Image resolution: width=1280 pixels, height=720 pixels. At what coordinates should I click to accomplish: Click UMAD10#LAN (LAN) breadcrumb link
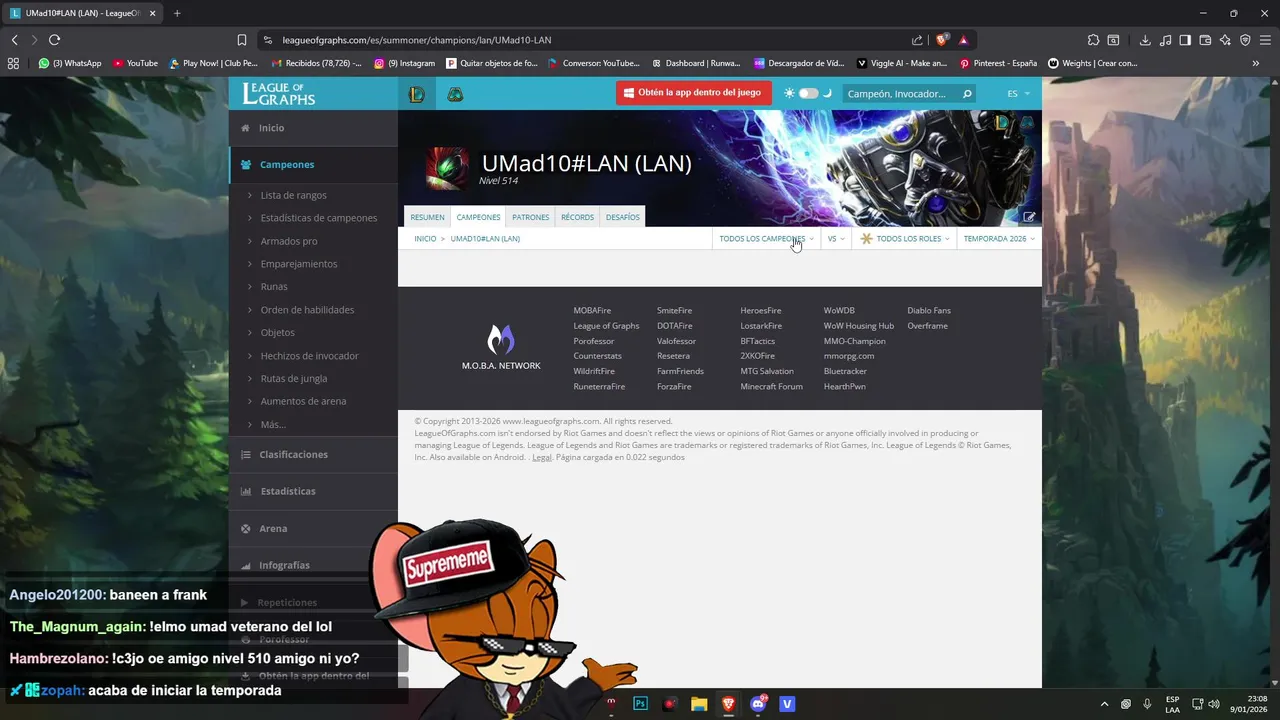485,239
